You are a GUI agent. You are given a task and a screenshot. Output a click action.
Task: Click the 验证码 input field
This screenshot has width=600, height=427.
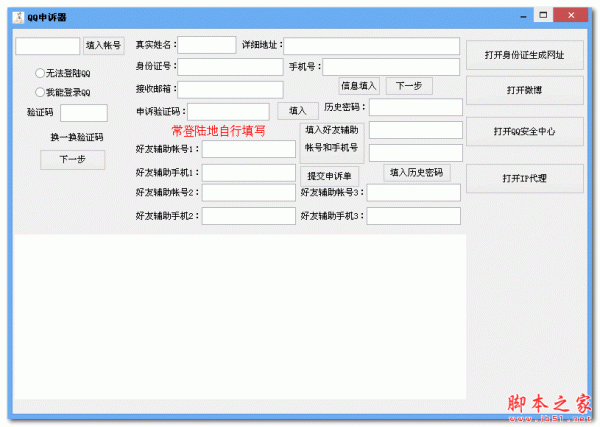[x=84, y=113]
